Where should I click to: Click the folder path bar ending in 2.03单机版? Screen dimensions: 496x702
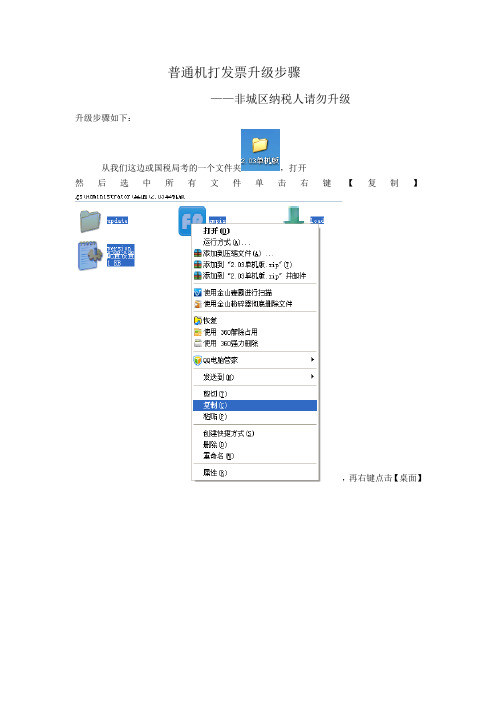point(130,197)
